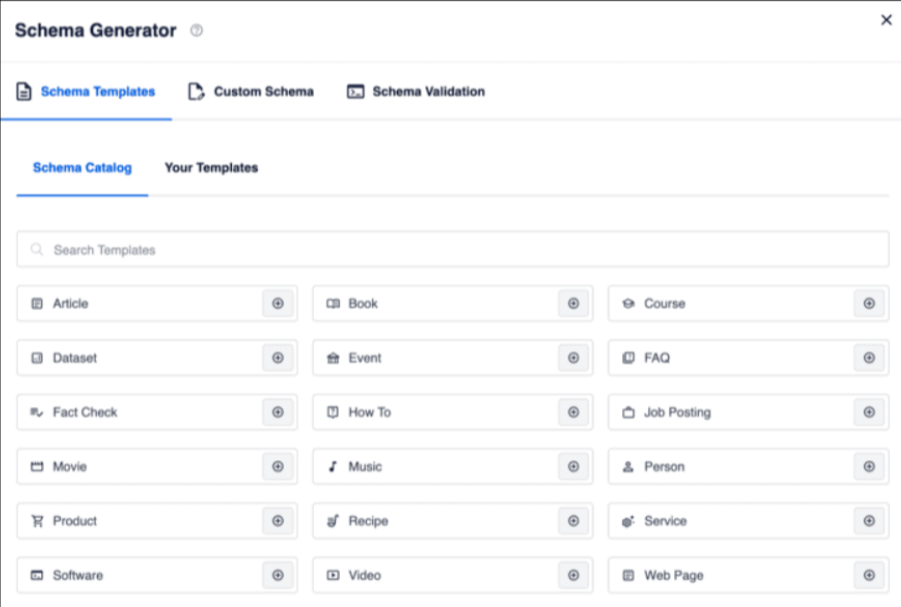
Task: Select the How To label text
Action: click(369, 412)
